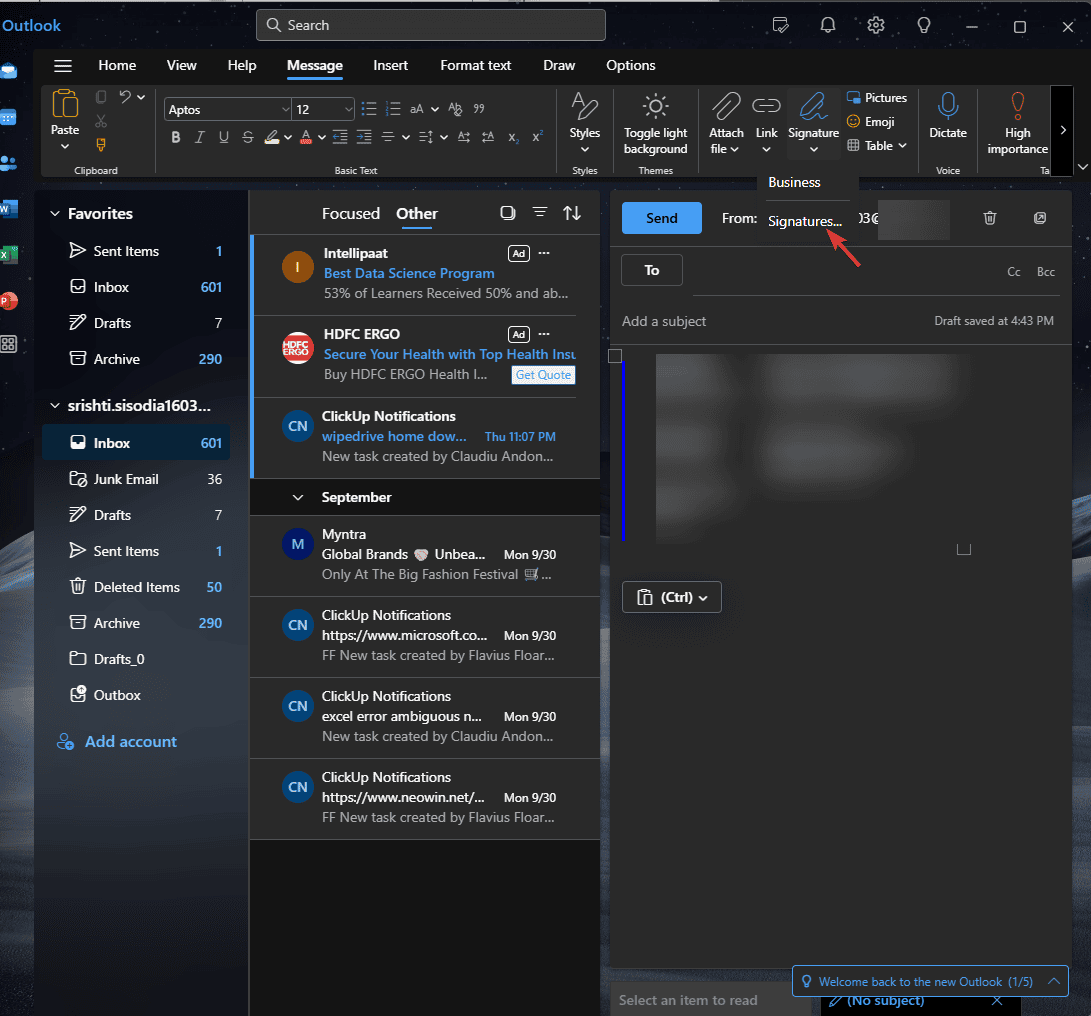Image resolution: width=1091 pixels, height=1016 pixels.
Task: Mark message as High importance
Action: [1017, 123]
